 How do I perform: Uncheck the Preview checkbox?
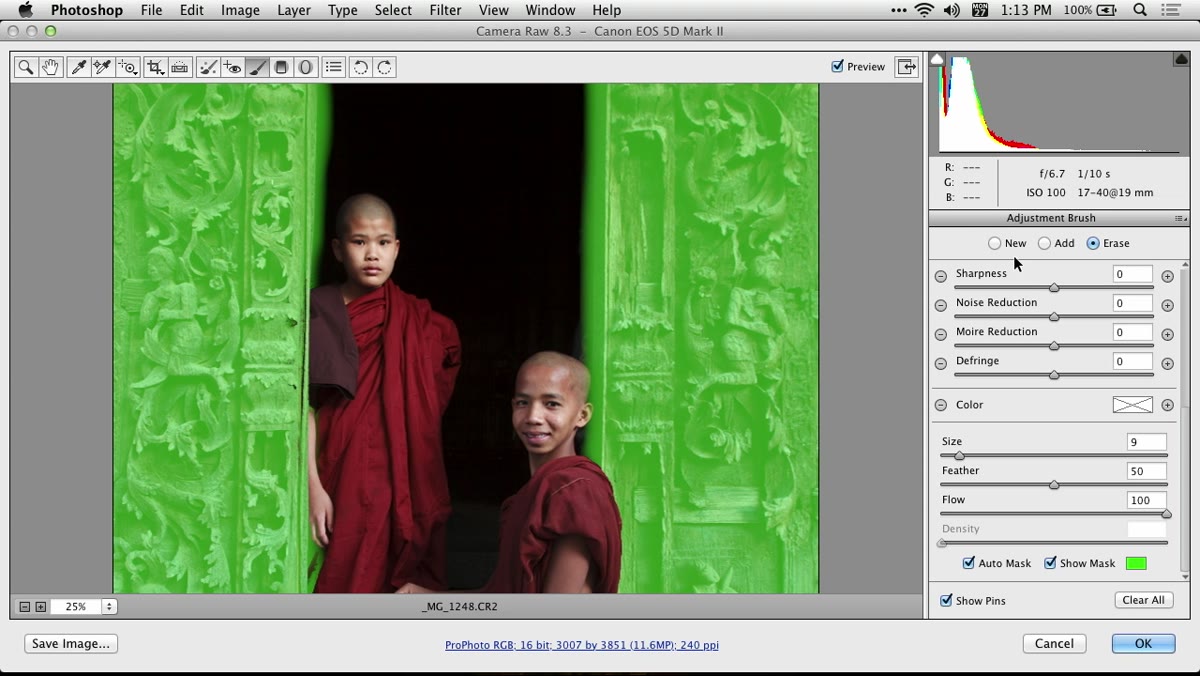click(838, 66)
